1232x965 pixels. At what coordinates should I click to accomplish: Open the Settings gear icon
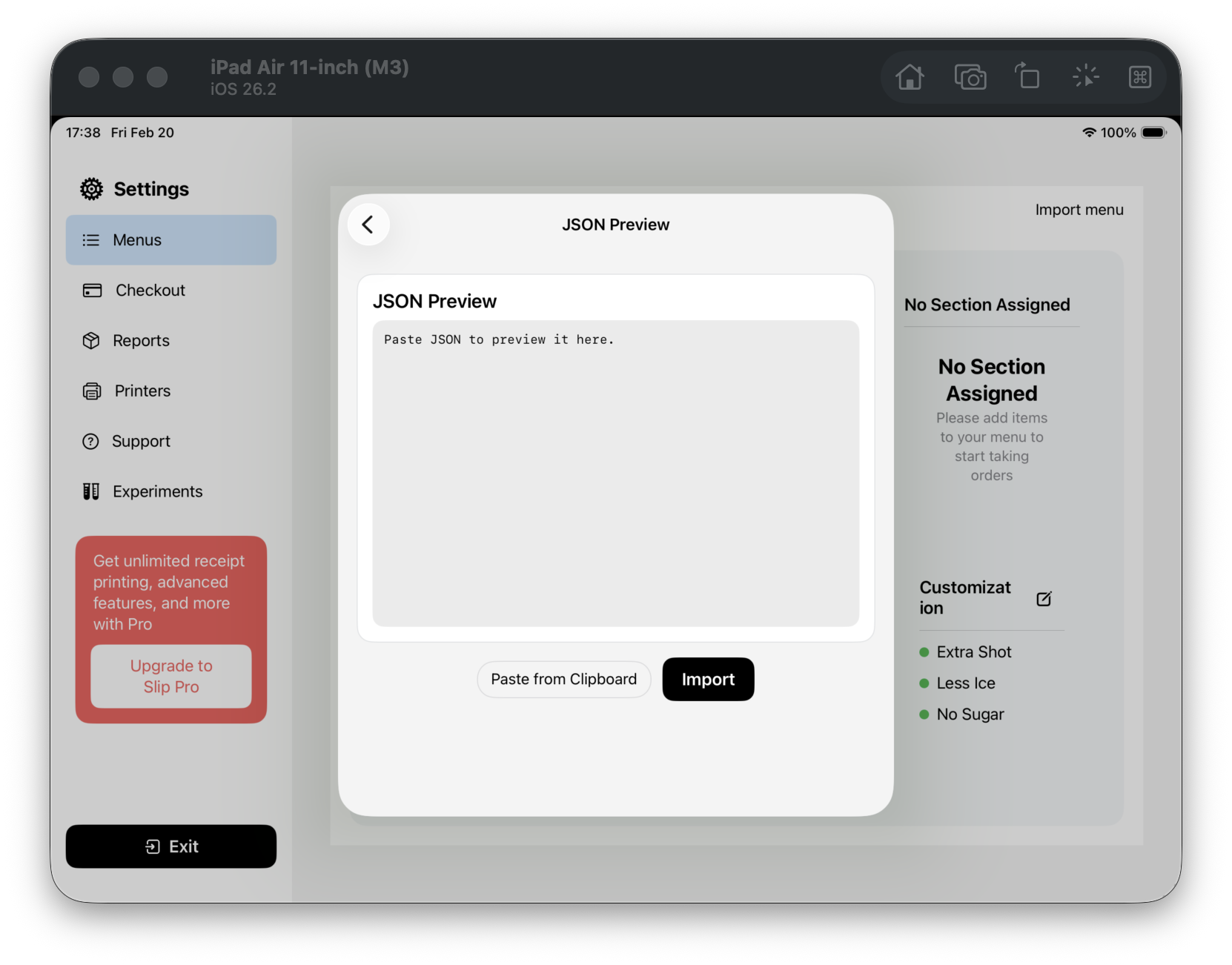(x=90, y=189)
